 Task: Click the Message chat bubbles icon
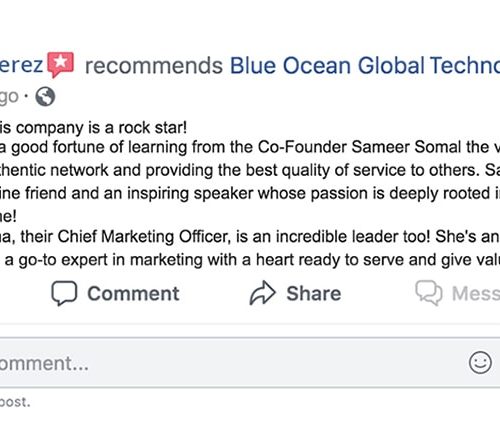429,293
